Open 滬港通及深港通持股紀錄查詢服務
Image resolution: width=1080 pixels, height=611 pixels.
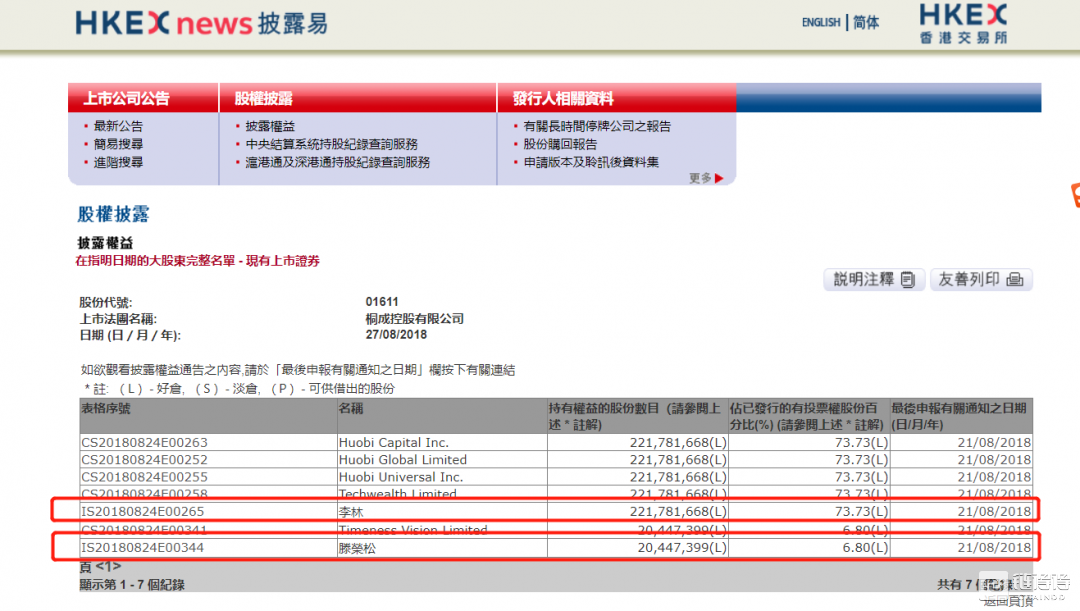pyautogui.click(x=338, y=162)
